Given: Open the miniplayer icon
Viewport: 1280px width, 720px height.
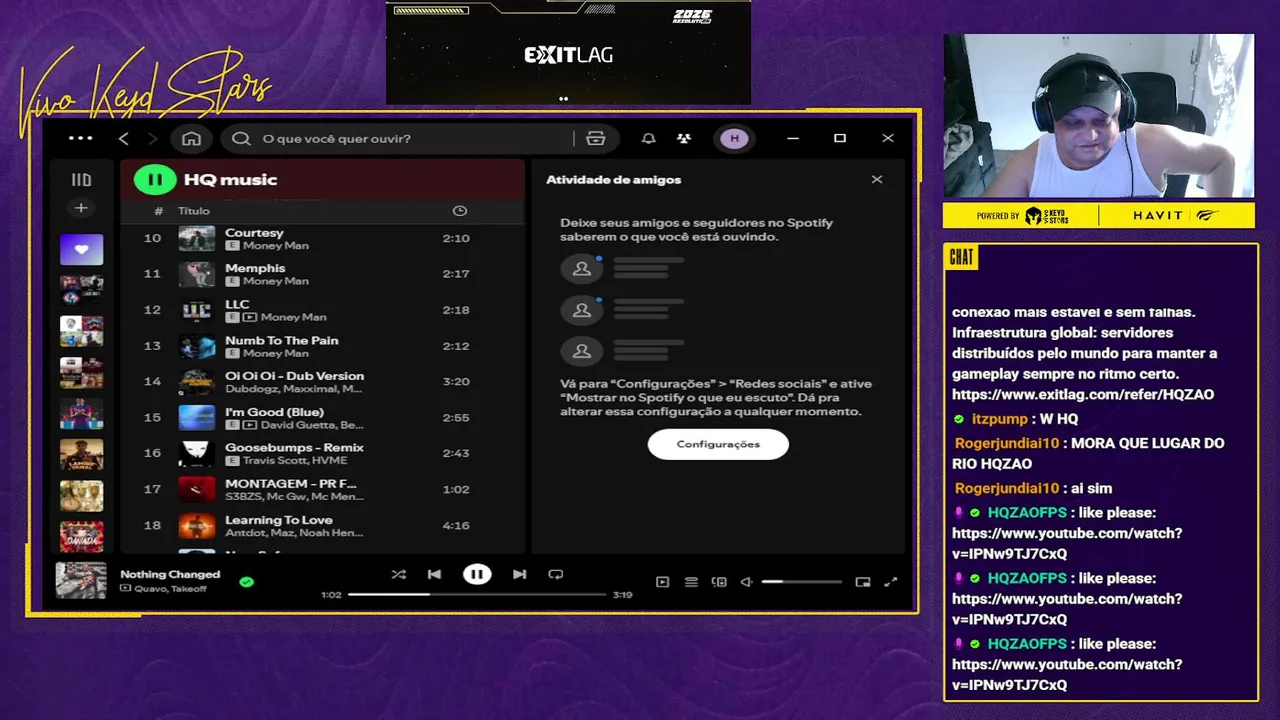Looking at the screenshot, I should [863, 582].
